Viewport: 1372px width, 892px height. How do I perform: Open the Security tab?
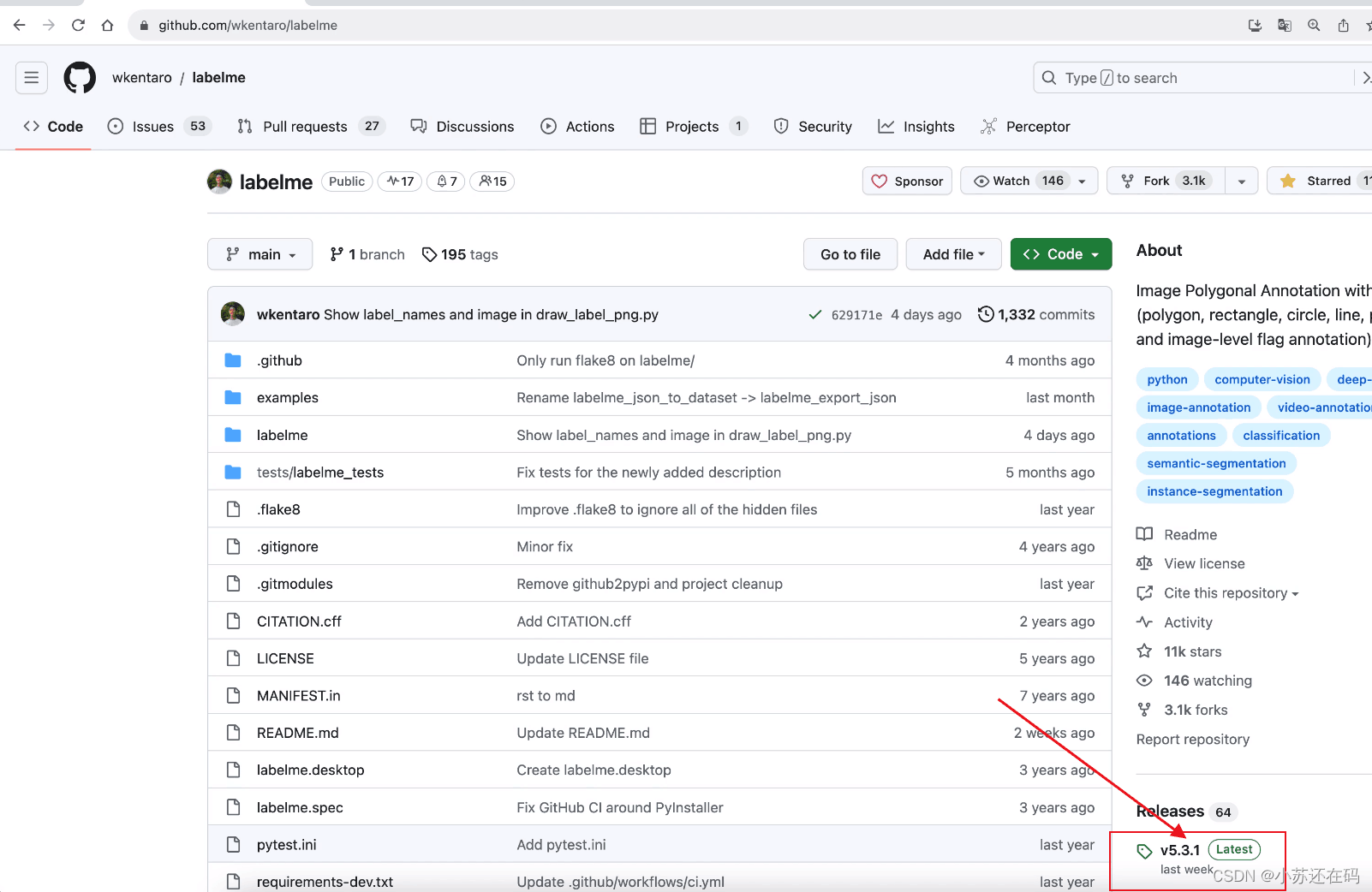[813, 127]
